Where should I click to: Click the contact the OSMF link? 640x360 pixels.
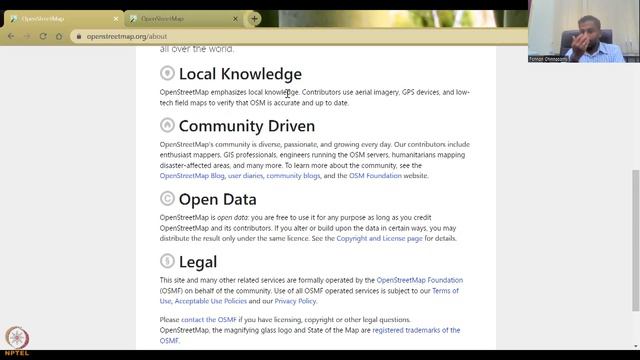click(x=209, y=320)
